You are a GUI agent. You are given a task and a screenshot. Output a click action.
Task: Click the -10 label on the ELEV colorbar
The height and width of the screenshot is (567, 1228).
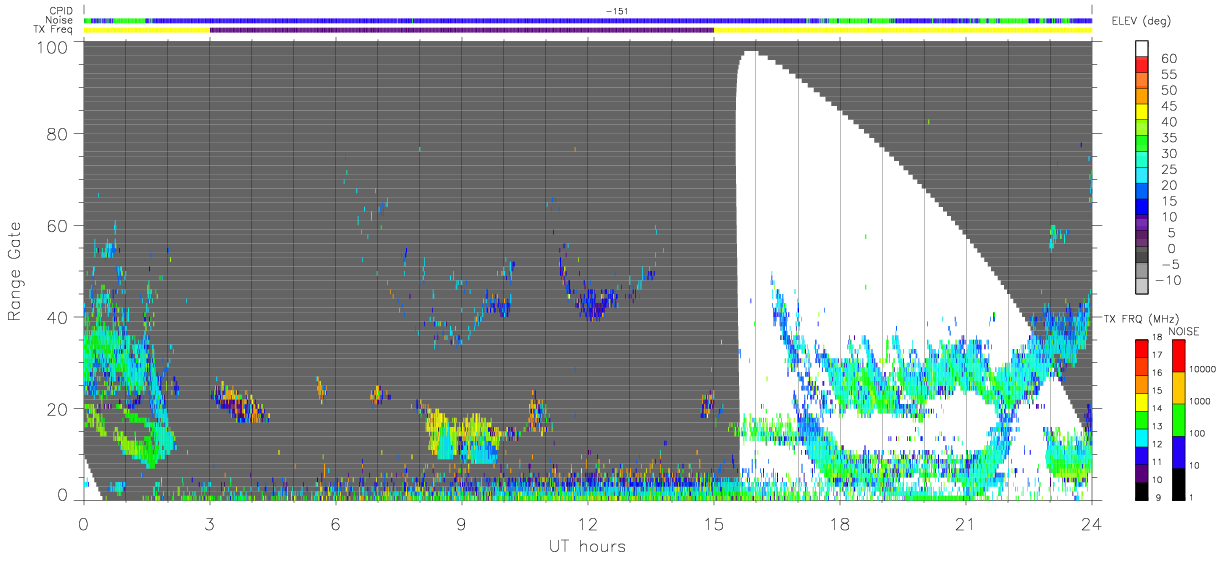pyautogui.click(x=1167, y=280)
